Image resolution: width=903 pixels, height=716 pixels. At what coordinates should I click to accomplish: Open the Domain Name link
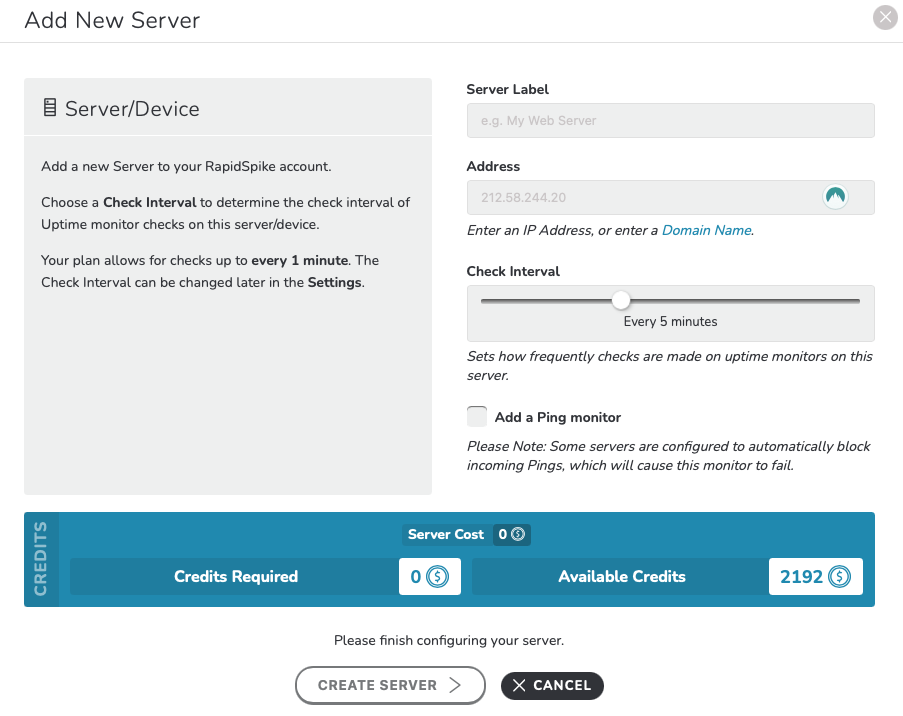pyautogui.click(x=707, y=230)
